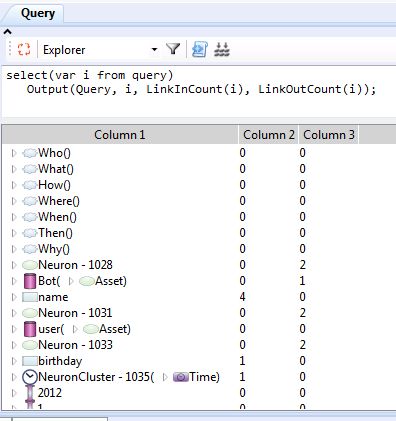Expand the Neuron - 1031 row
This screenshot has height=421, width=396.
[14, 313]
